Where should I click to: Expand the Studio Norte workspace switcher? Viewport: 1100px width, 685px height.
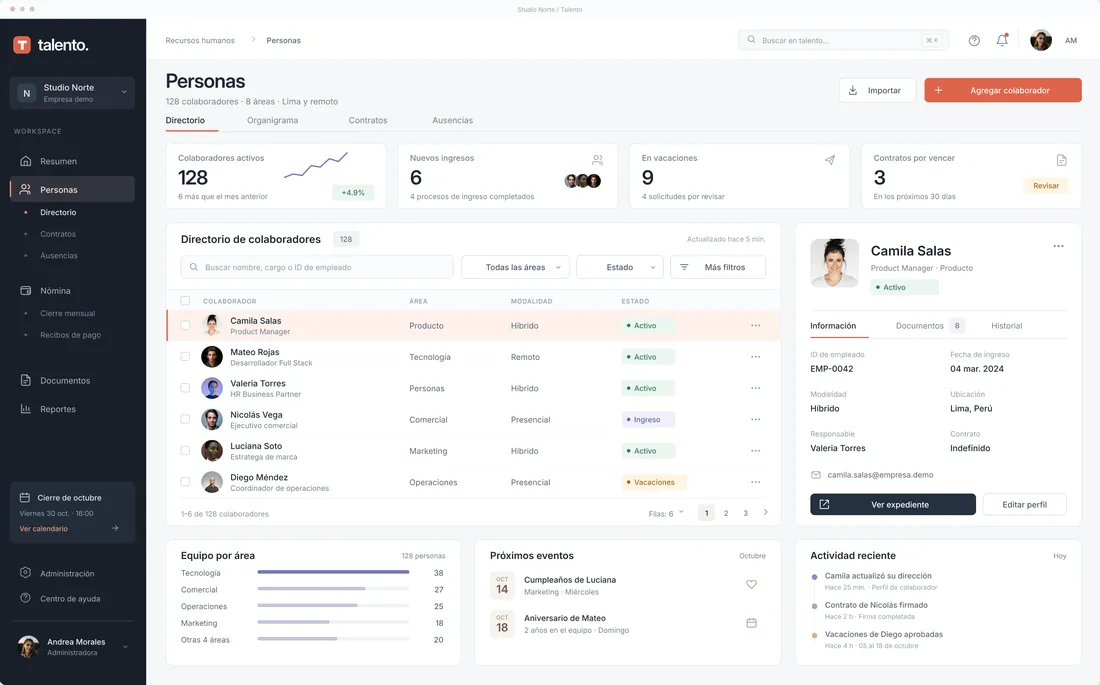click(72, 93)
